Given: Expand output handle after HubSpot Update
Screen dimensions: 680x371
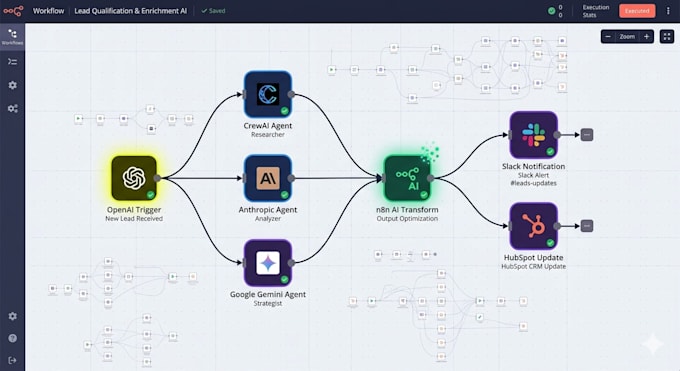Looking at the screenshot, I should (x=587, y=226).
